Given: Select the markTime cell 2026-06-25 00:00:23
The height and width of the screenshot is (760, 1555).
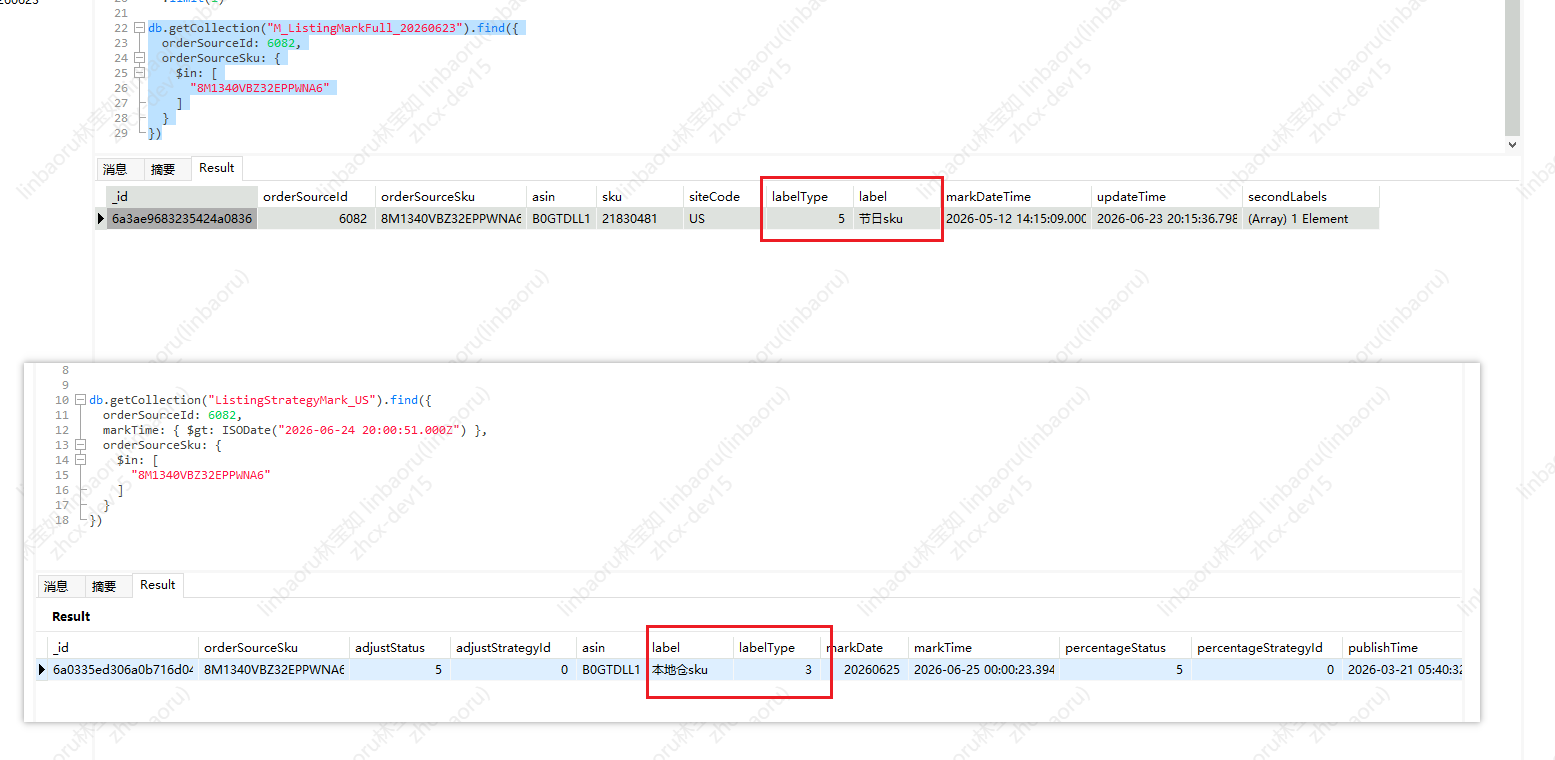Looking at the screenshot, I should pos(984,670).
